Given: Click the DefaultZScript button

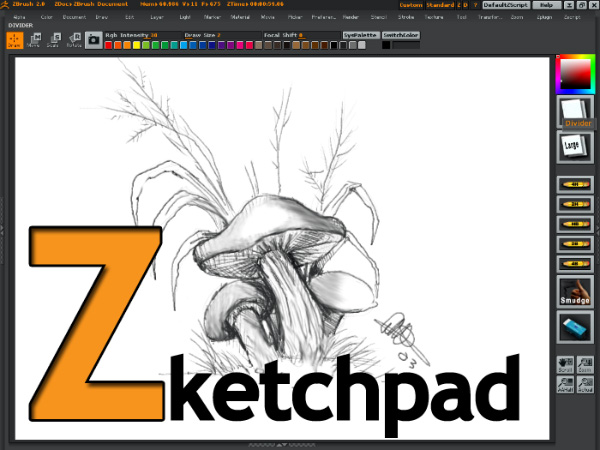Looking at the screenshot, I should (506, 5).
